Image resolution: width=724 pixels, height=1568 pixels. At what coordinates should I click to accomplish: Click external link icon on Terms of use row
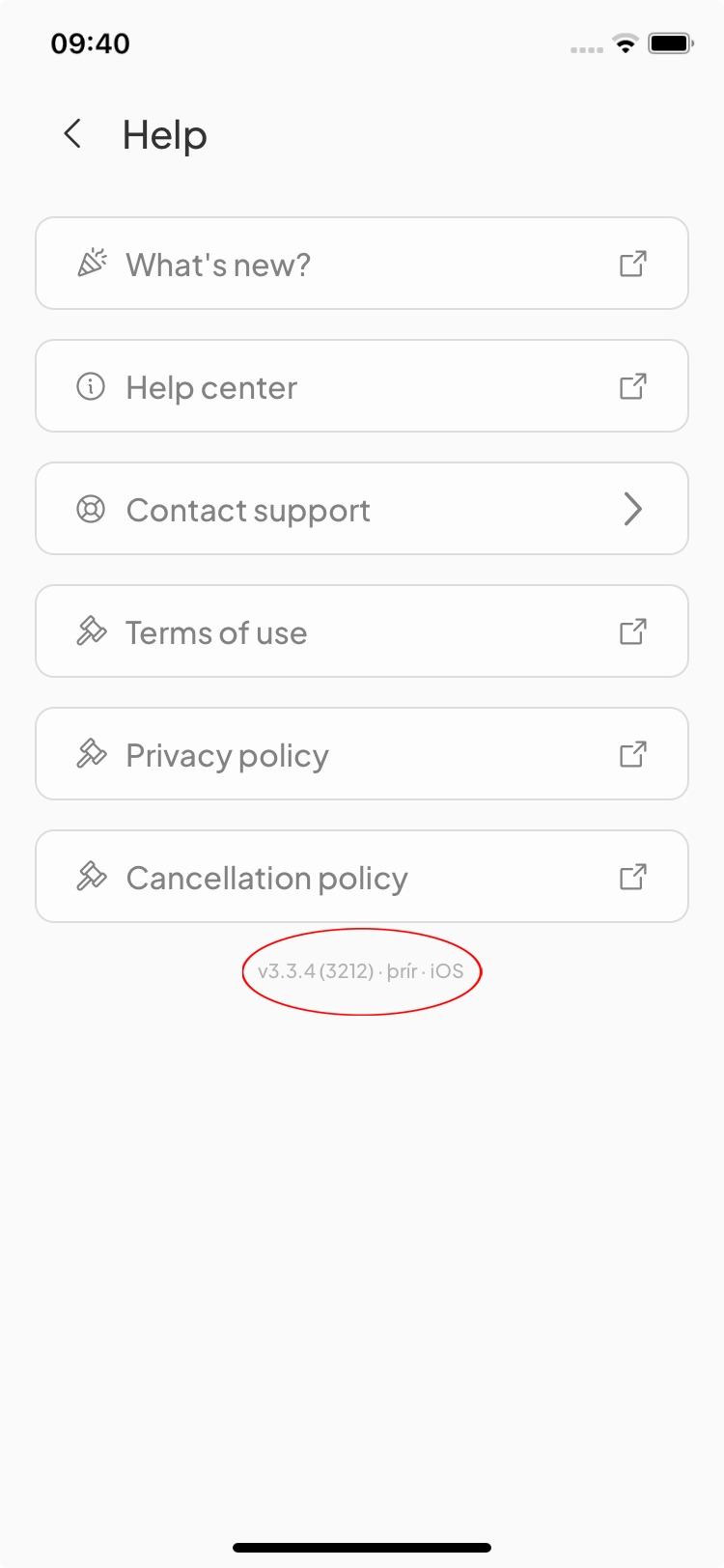[632, 632]
